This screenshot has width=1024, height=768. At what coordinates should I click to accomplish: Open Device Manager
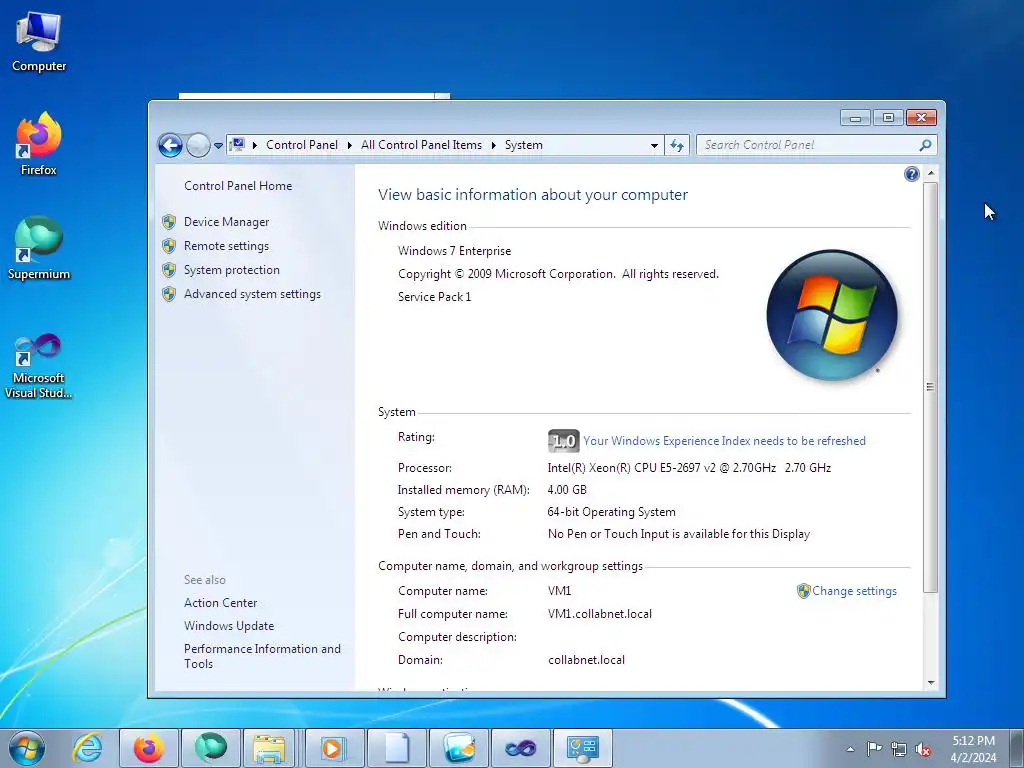click(x=226, y=222)
